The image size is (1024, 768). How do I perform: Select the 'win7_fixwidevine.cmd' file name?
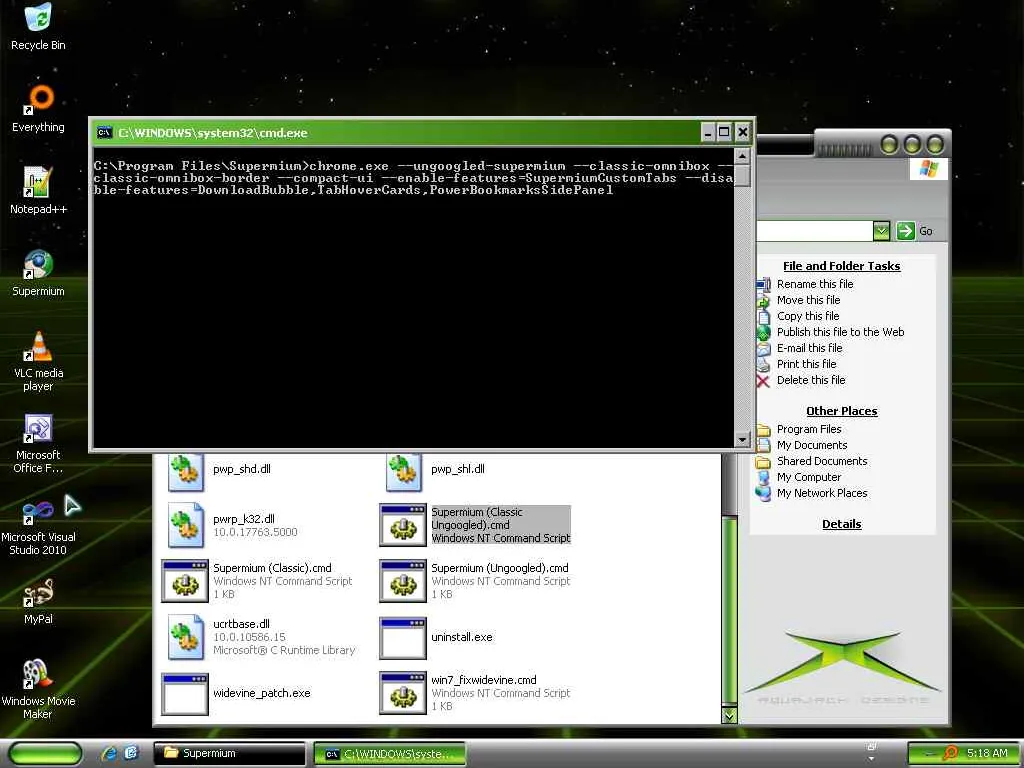click(x=483, y=680)
